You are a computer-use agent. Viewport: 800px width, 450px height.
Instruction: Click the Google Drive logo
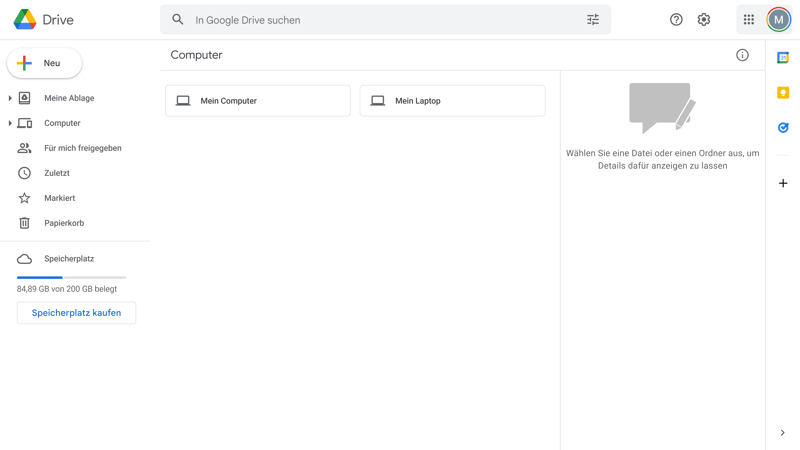(44, 20)
